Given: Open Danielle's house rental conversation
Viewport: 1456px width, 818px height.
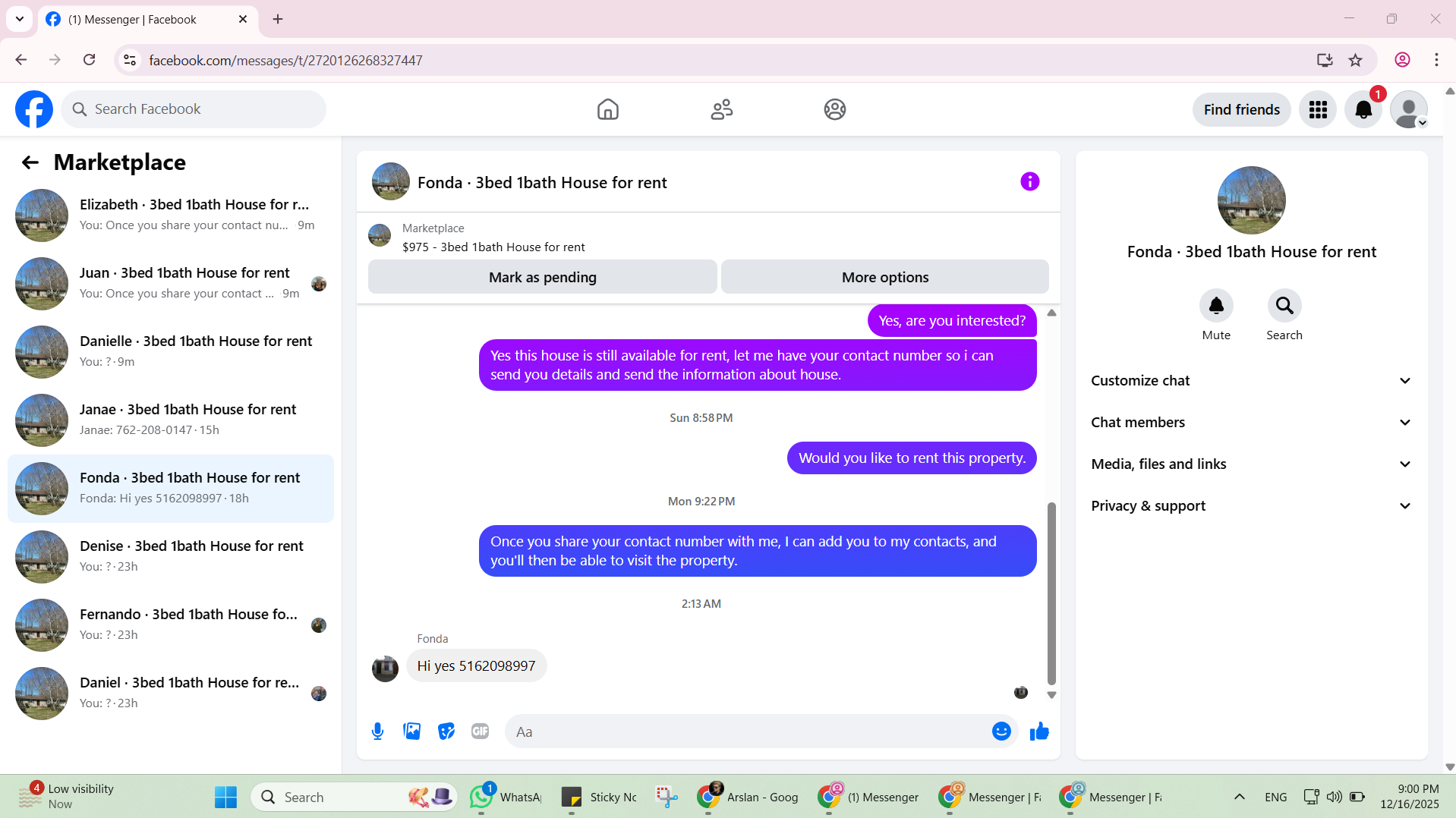Looking at the screenshot, I should 171,352.
